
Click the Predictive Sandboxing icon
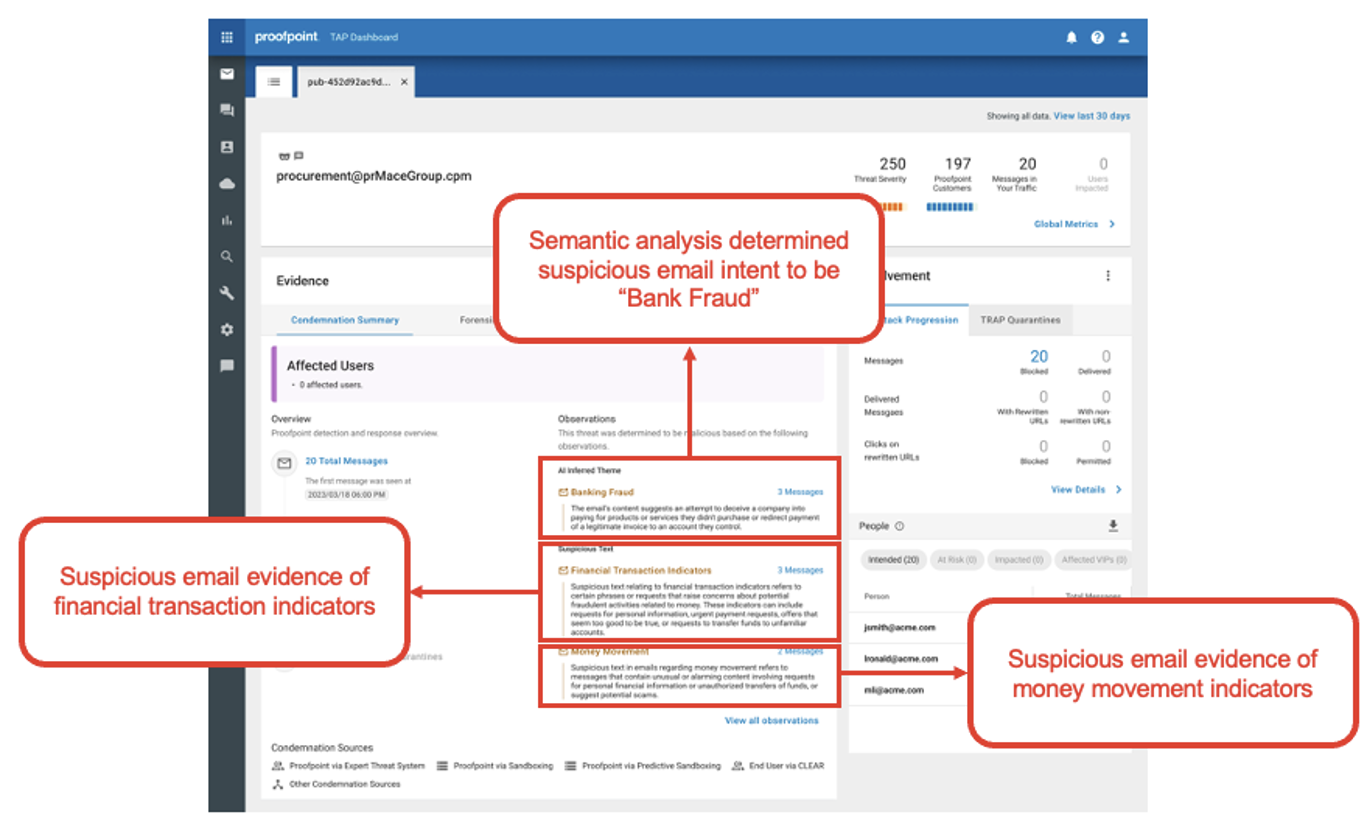tap(571, 766)
